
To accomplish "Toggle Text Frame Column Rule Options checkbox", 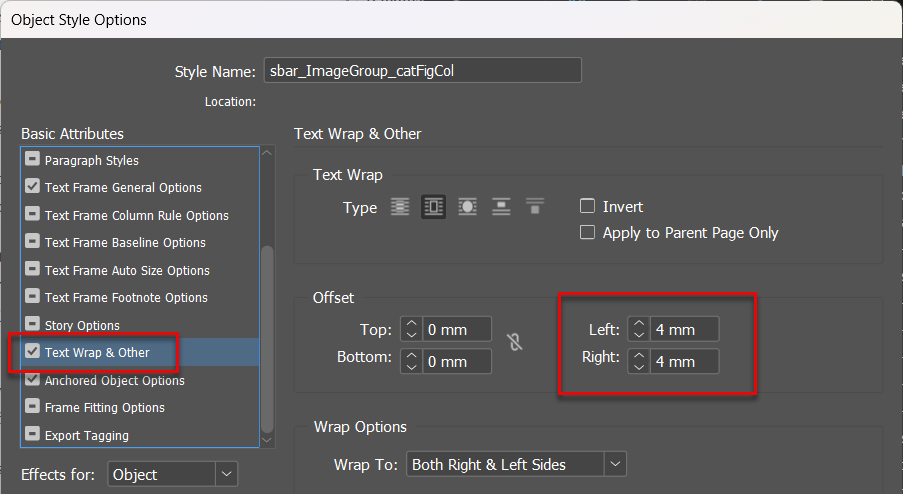I will 32,214.
